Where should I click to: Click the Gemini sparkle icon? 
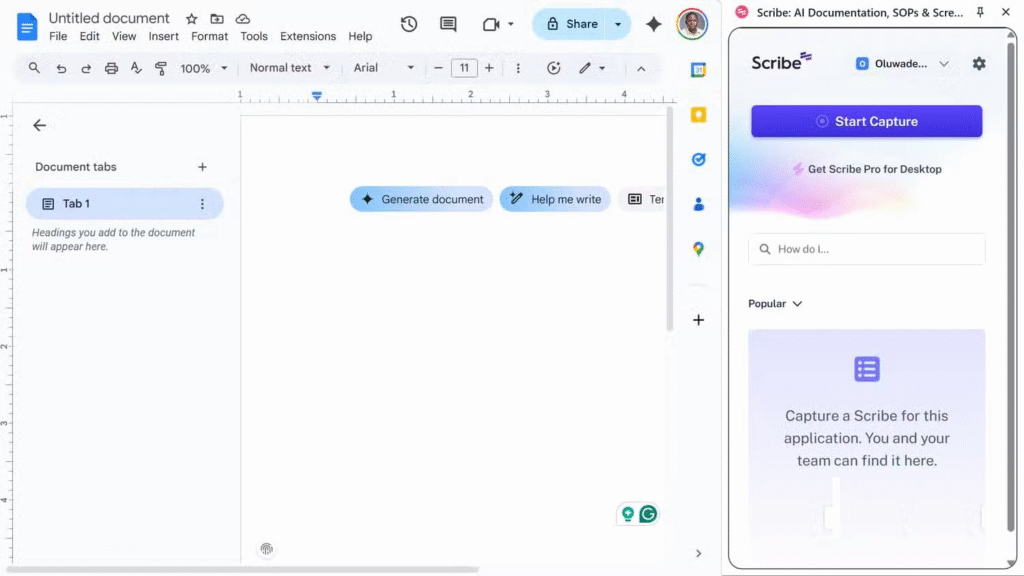(653, 24)
